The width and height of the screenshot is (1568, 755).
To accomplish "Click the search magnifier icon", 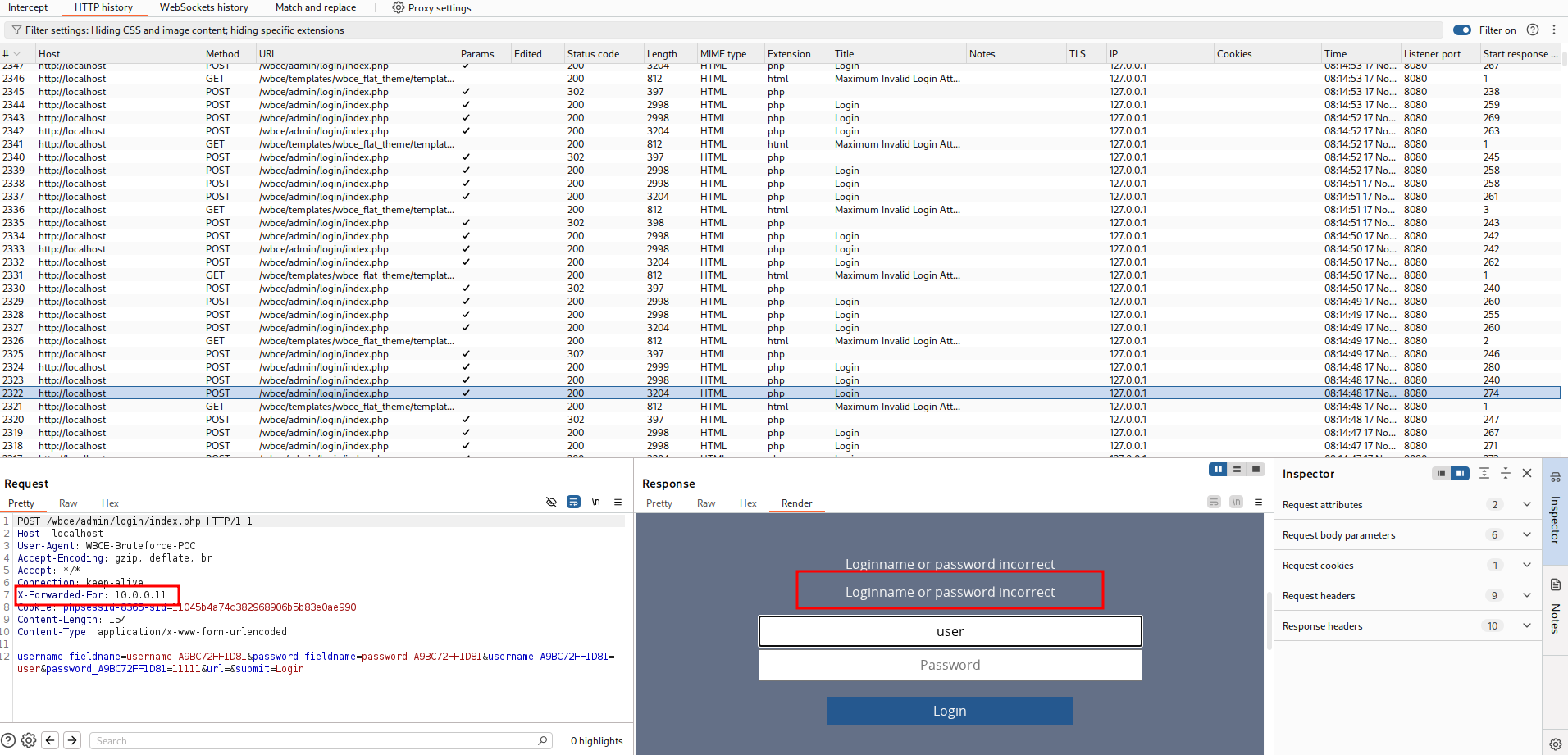I will [543, 740].
